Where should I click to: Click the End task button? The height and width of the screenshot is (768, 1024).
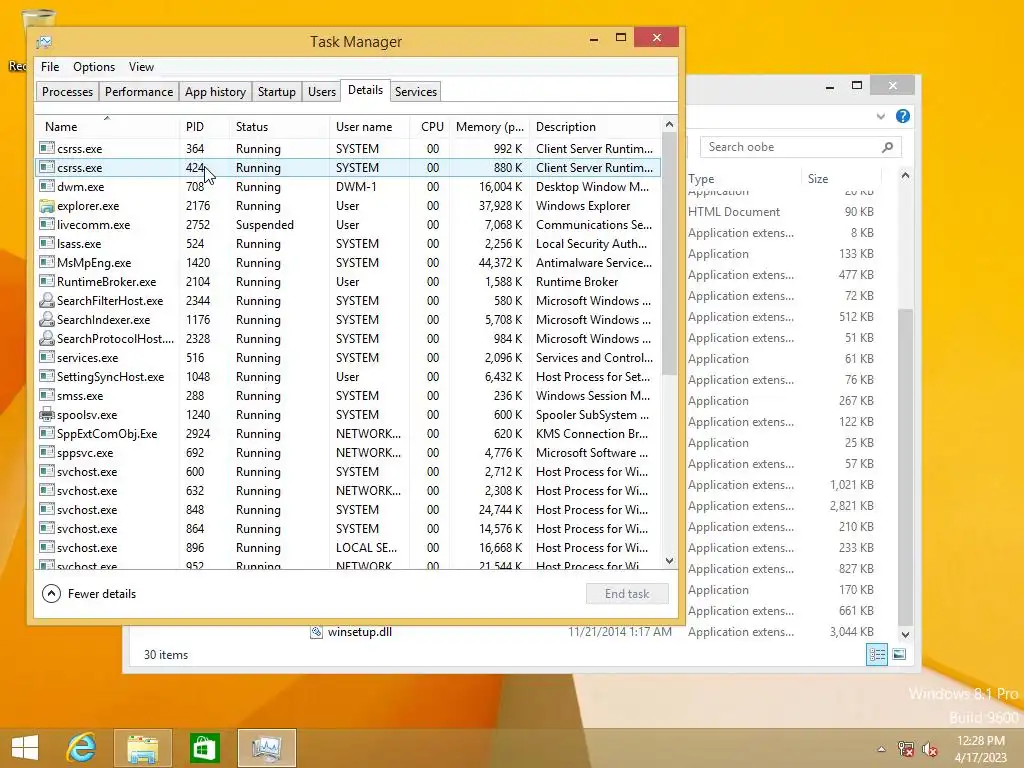click(627, 594)
